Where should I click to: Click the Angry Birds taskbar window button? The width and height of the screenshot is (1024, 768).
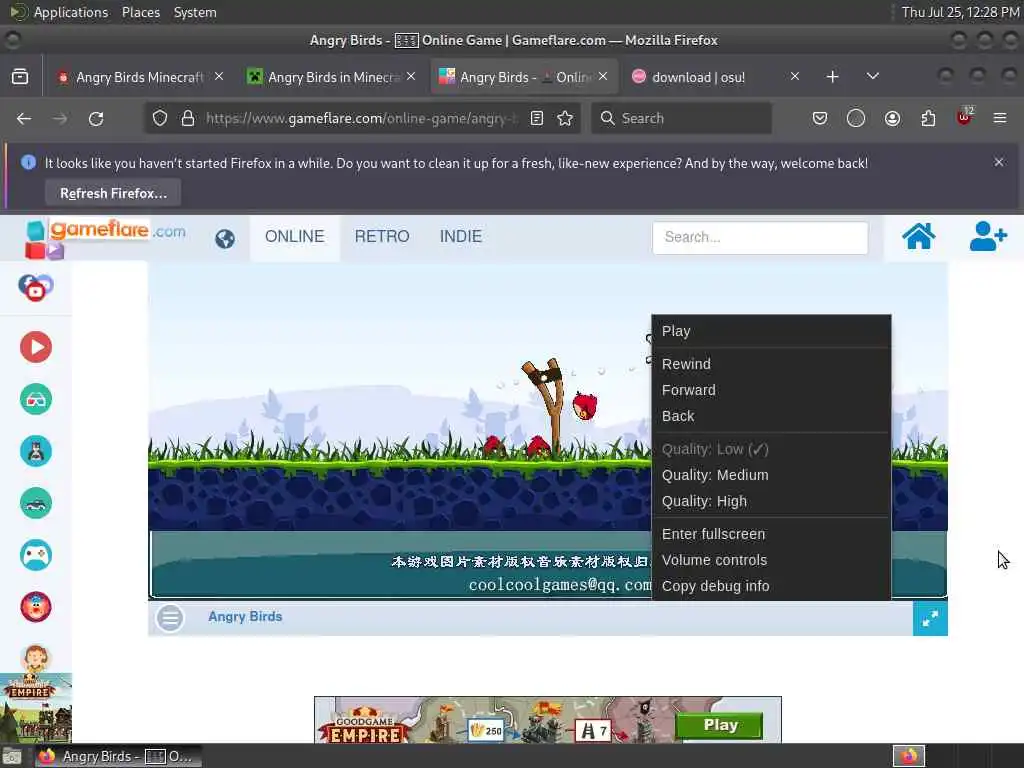pyautogui.click(x=118, y=756)
